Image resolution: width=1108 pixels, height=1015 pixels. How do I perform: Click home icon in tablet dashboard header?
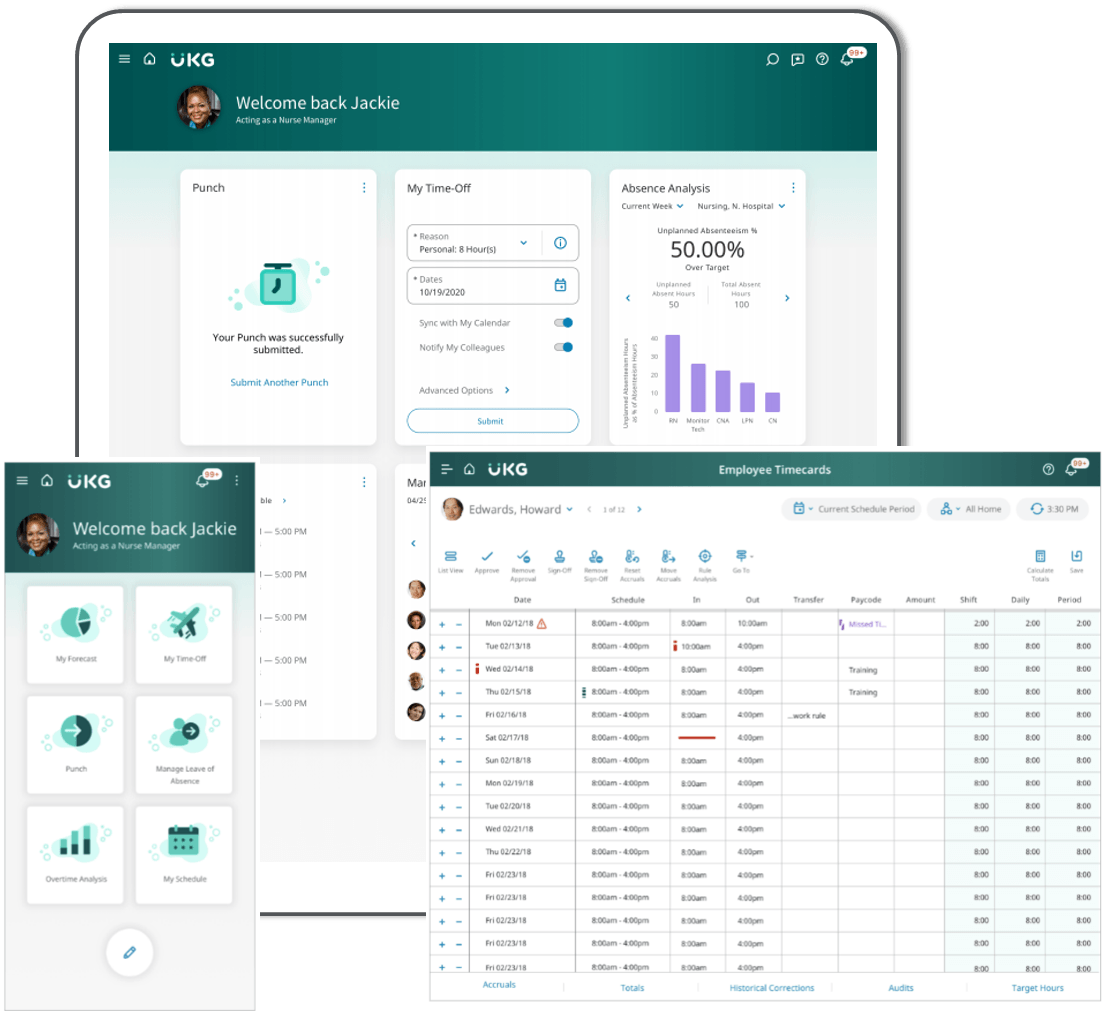[x=150, y=59]
